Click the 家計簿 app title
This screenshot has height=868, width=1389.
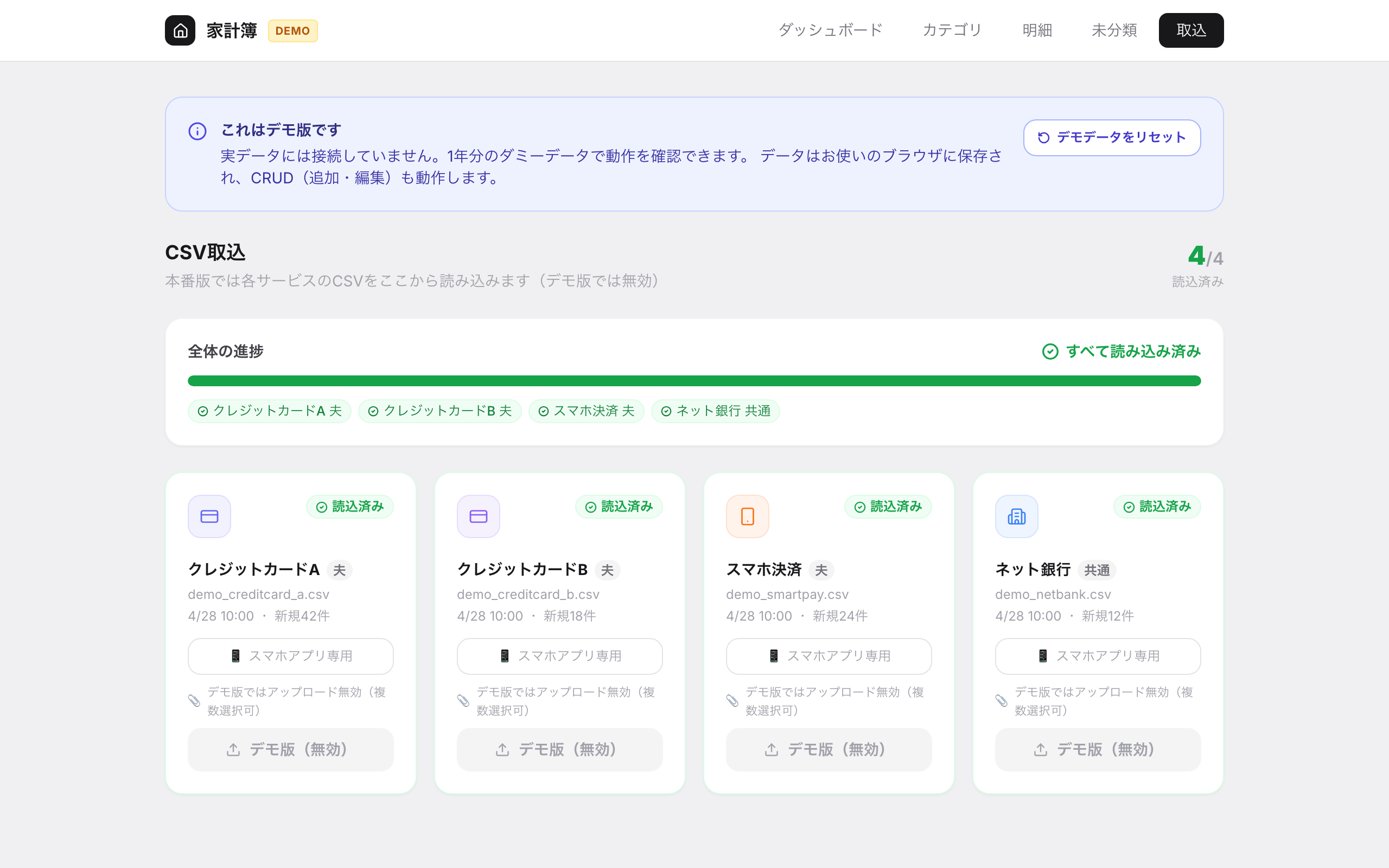tap(232, 30)
